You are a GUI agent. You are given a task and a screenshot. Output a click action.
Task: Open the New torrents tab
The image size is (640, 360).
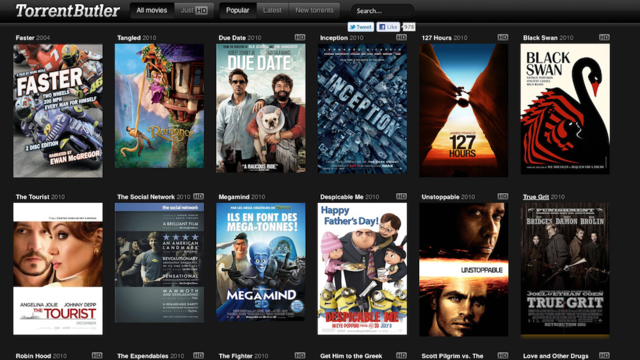click(x=314, y=11)
